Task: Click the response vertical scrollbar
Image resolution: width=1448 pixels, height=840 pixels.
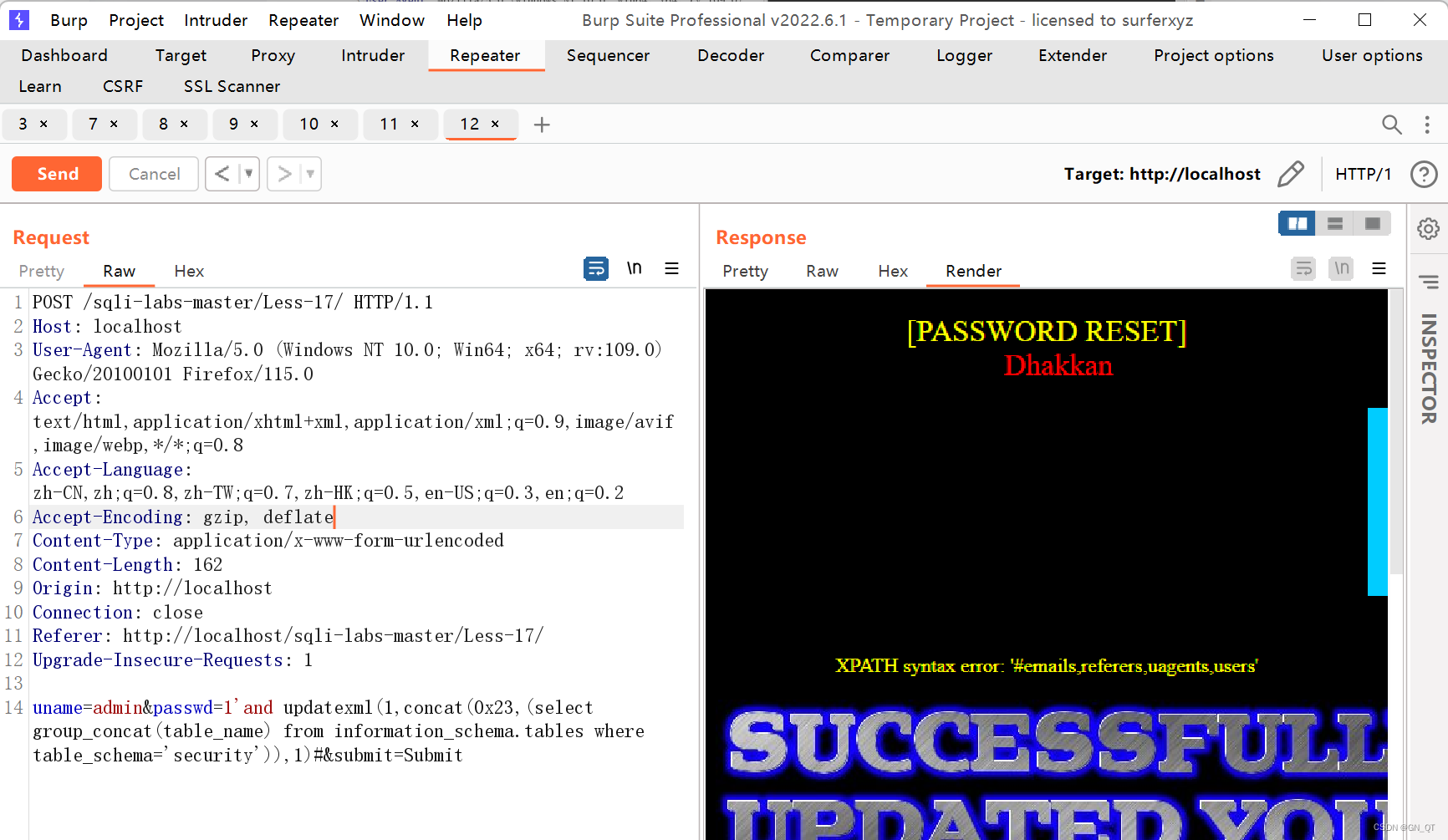Action: click(1395, 431)
